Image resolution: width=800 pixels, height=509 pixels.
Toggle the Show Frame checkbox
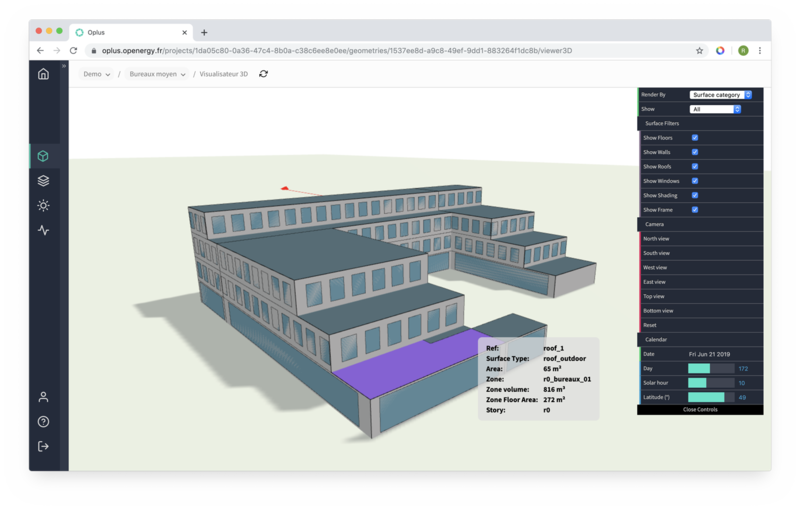[x=695, y=210]
